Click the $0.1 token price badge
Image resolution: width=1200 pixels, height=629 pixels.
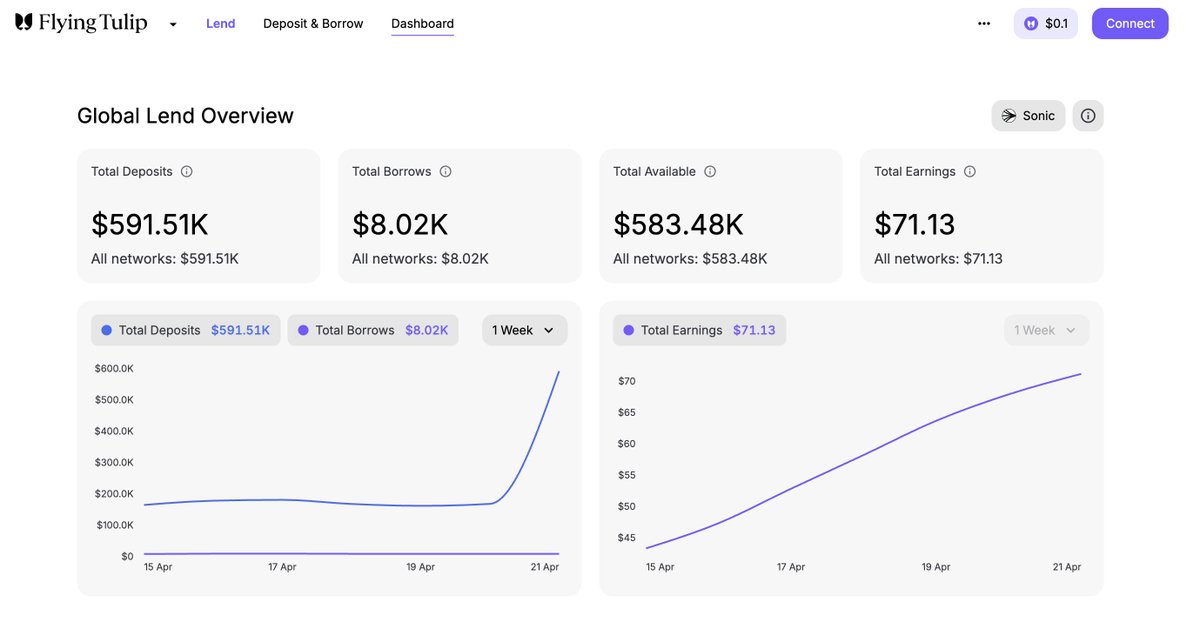click(1045, 24)
